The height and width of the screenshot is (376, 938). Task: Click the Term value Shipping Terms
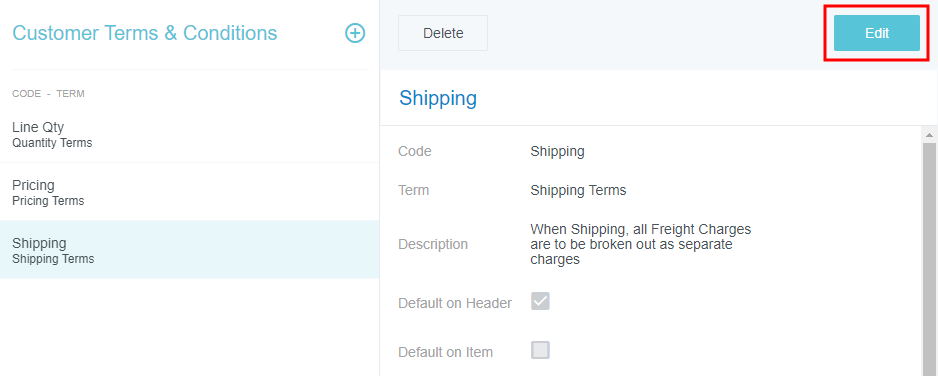coord(578,191)
